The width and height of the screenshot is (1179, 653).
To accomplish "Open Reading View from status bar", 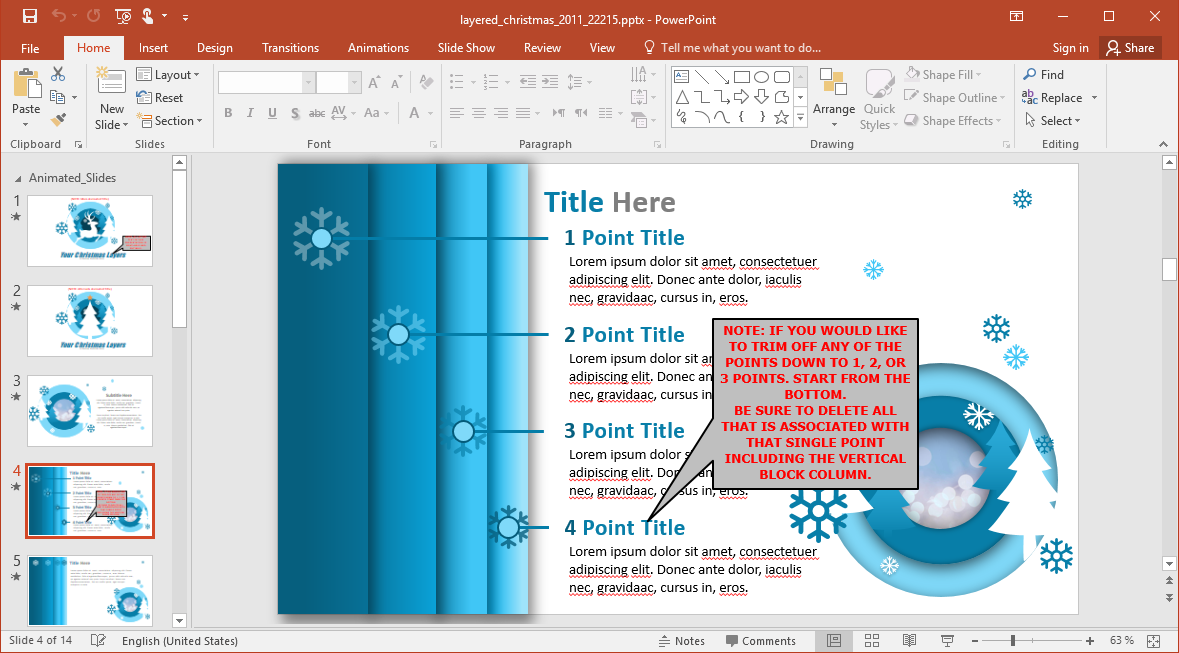I will click(x=909, y=641).
